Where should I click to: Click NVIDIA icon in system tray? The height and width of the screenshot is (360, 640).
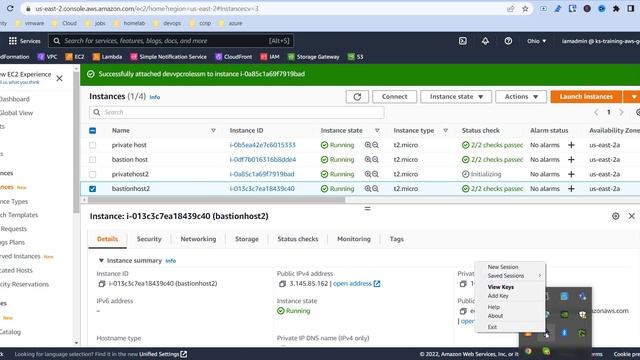(564, 315)
